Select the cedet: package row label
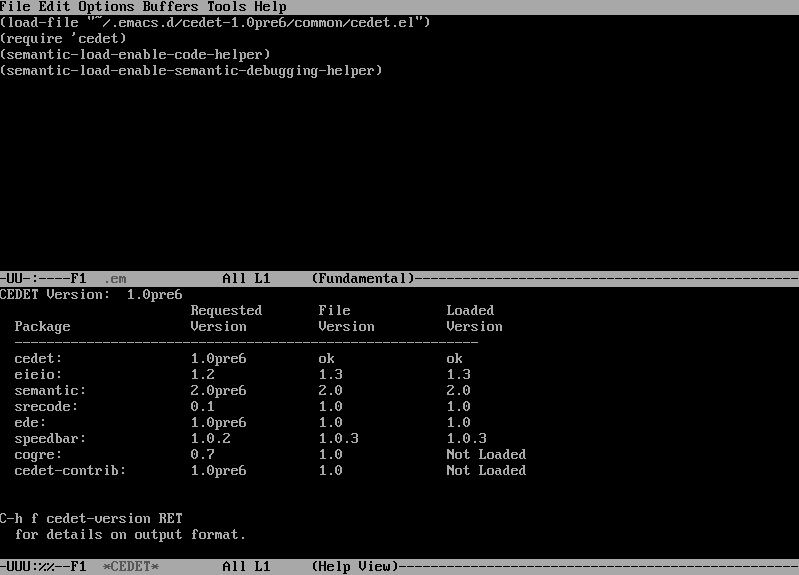This screenshot has width=799, height=575. [x=38, y=359]
